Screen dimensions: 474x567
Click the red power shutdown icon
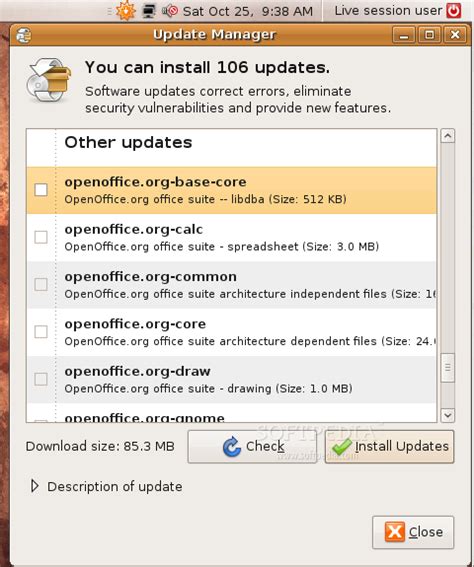(454, 10)
